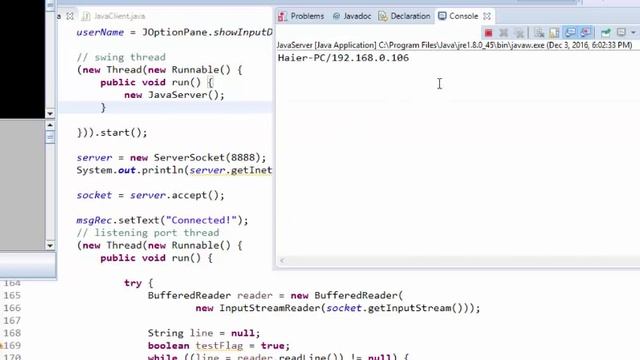The image size is (640, 360).
Task: Click the line 'String line = null;'
Action: point(204,333)
